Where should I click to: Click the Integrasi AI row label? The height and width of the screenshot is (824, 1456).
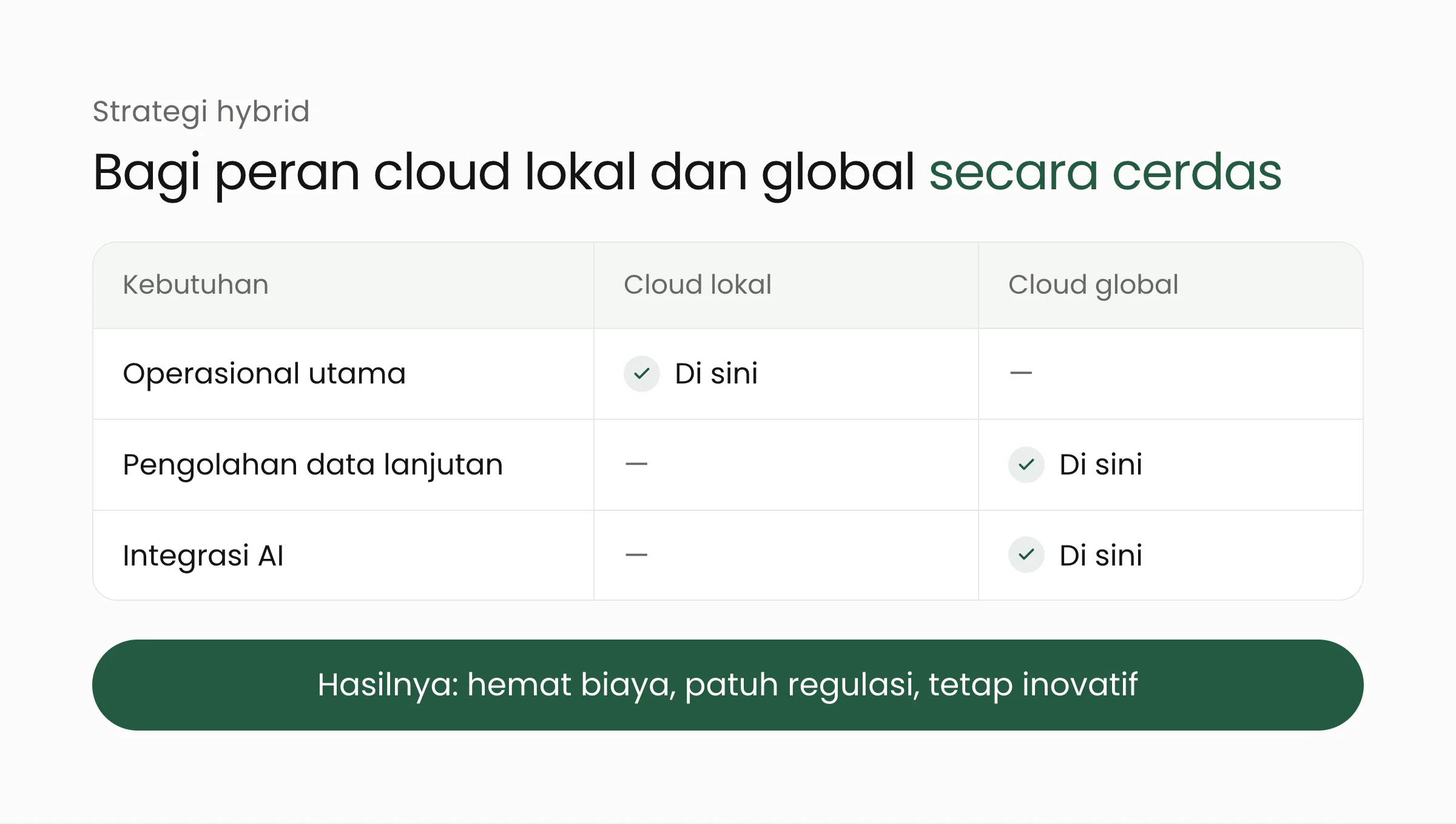click(203, 556)
